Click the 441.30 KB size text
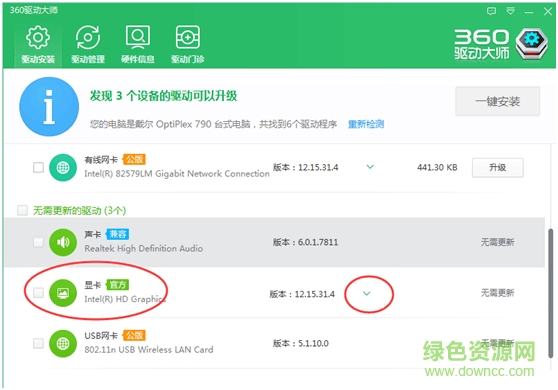 pyautogui.click(x=437, y=167)
